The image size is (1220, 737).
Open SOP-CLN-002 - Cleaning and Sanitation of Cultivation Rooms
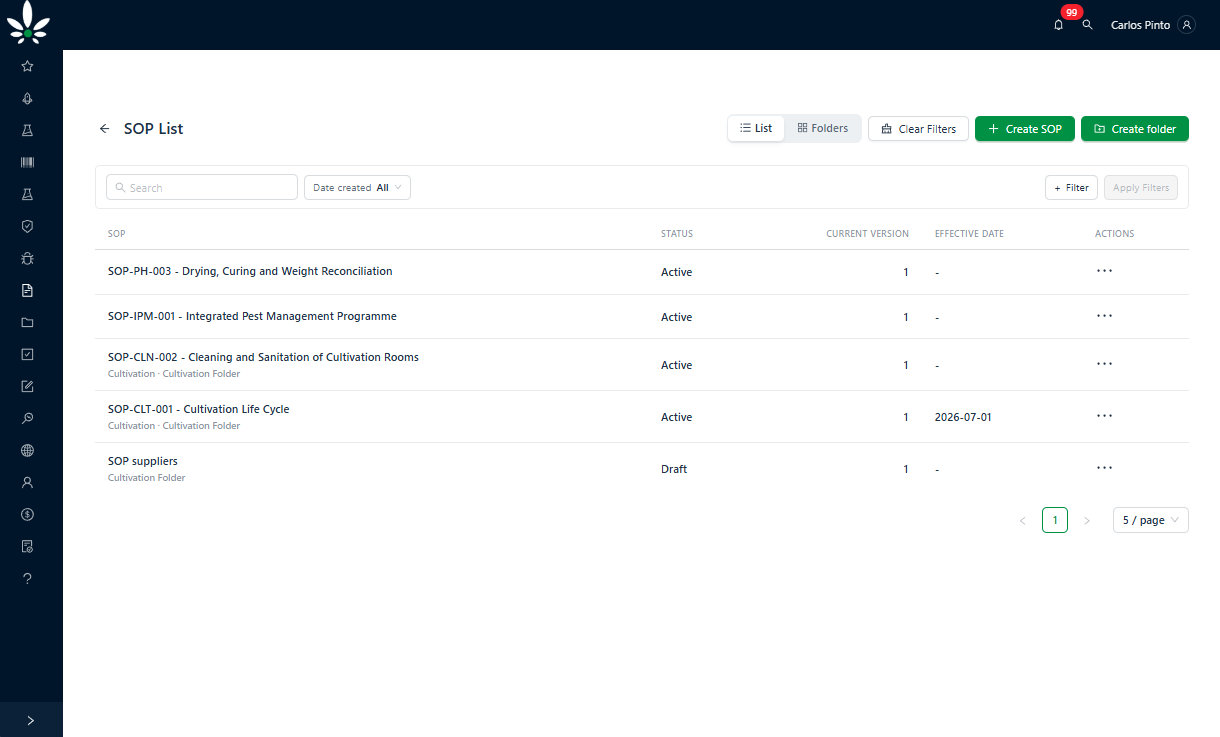263,357
